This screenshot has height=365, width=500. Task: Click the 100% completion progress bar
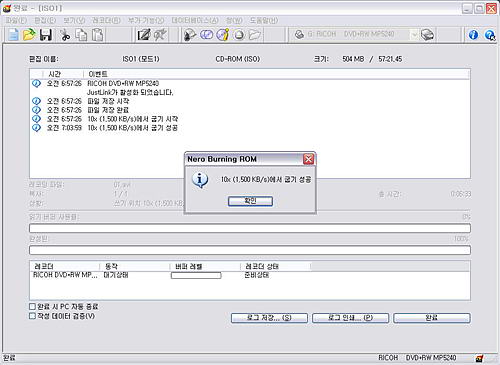(x=250, y=250)
